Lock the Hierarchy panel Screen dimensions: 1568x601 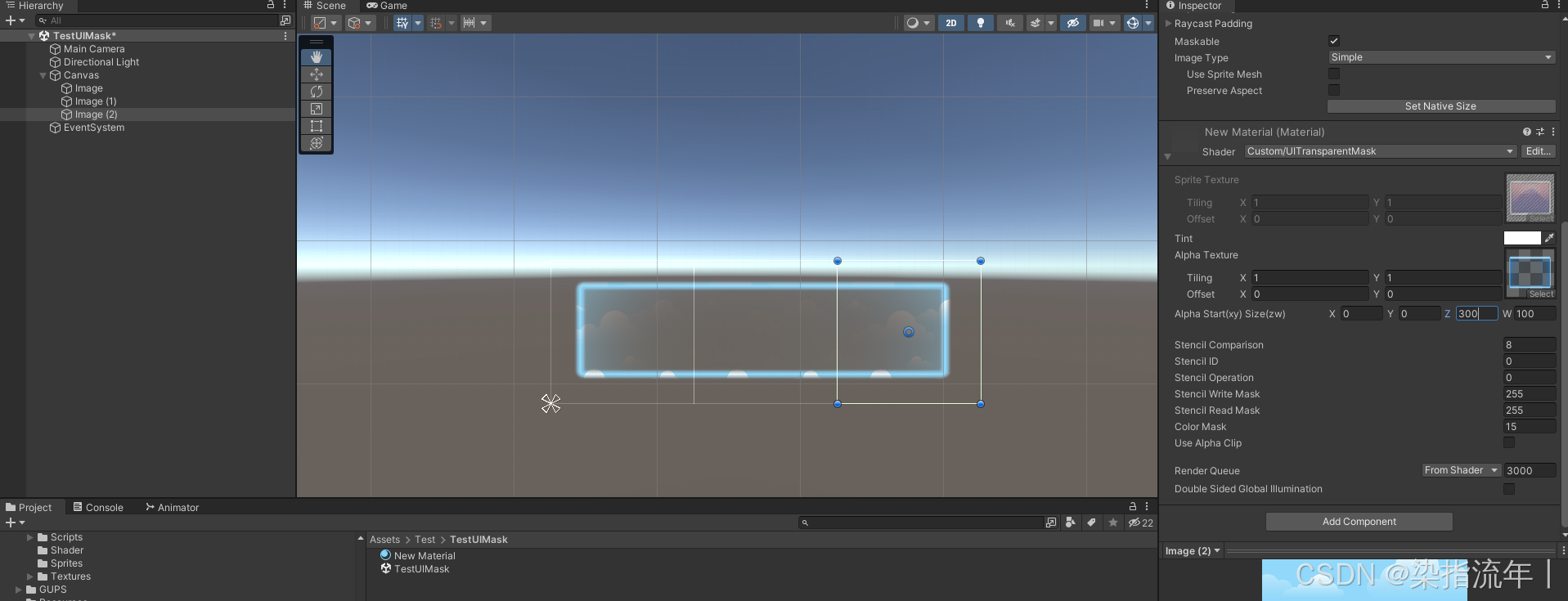point(271,5)
